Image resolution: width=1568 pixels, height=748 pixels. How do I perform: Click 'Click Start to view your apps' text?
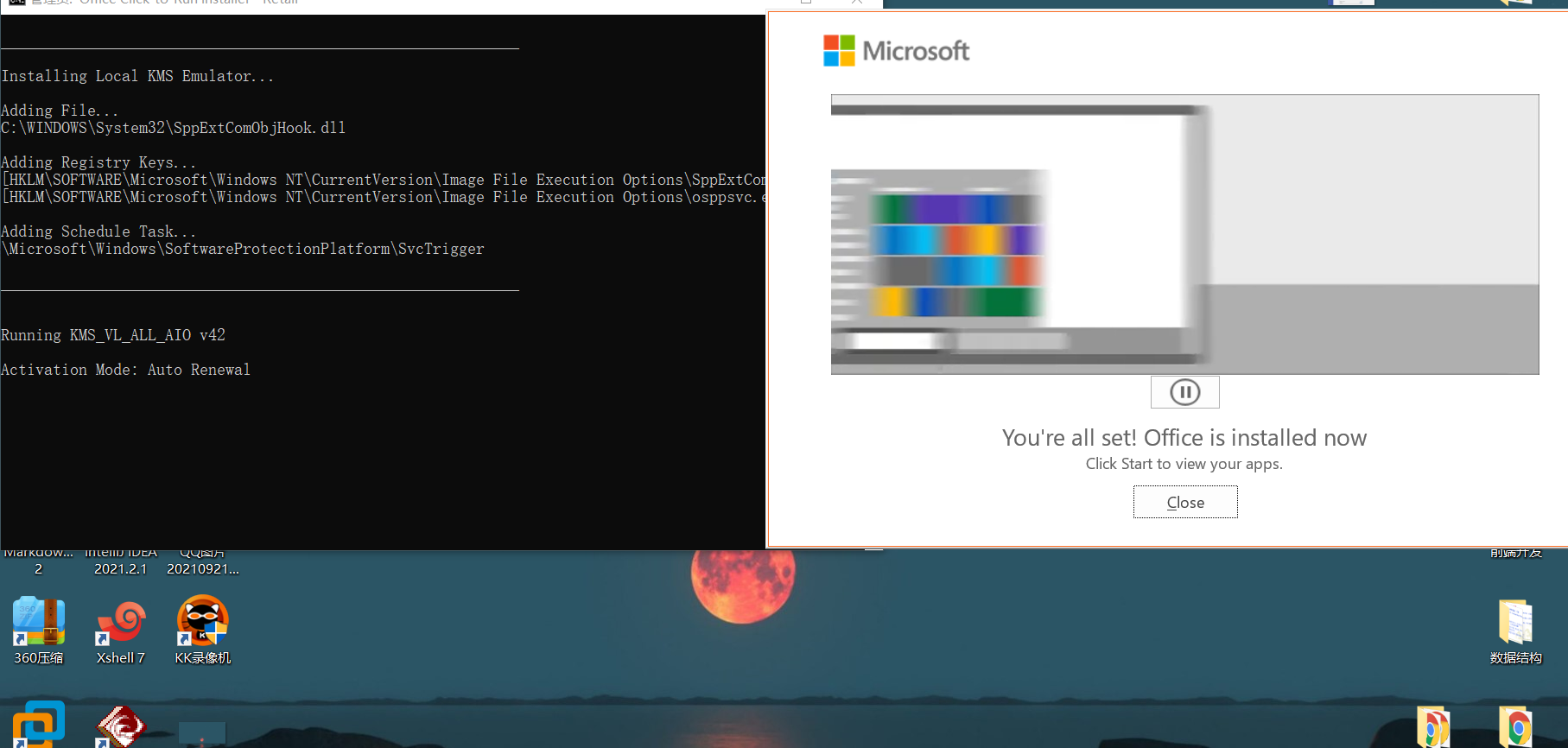coord(1184,464)
